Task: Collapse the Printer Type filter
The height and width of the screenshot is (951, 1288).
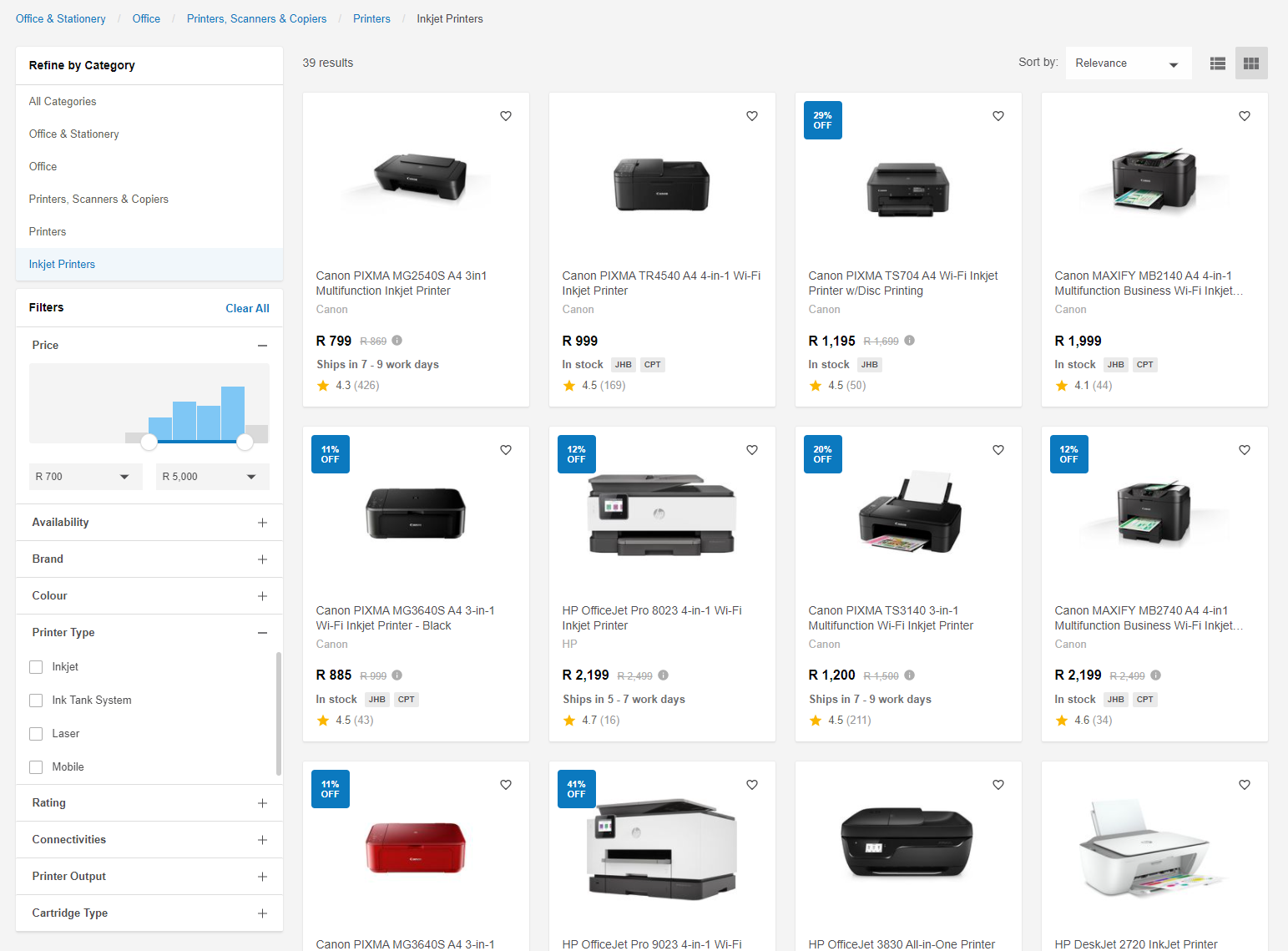Action: tap(263, 633)
